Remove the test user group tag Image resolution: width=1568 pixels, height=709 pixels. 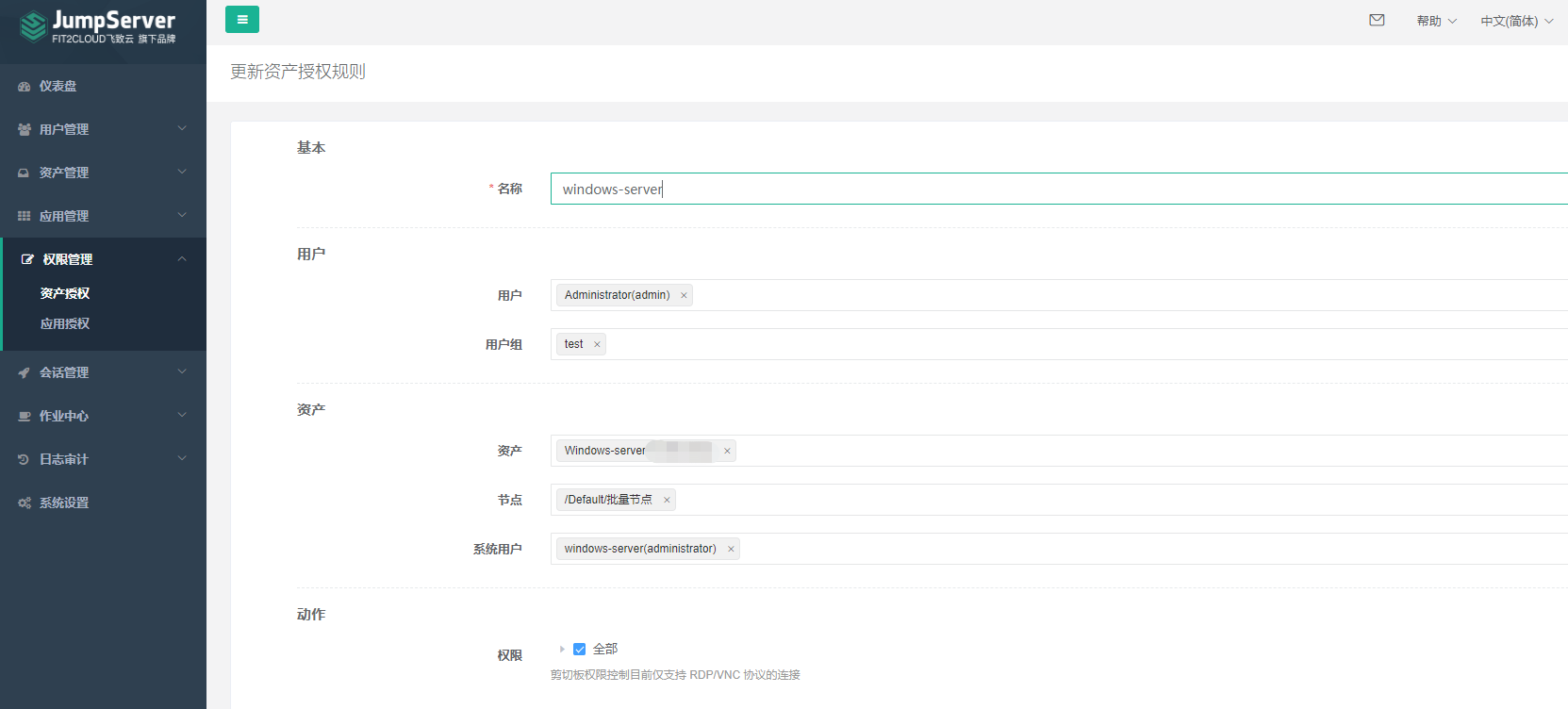coord(597,344)
